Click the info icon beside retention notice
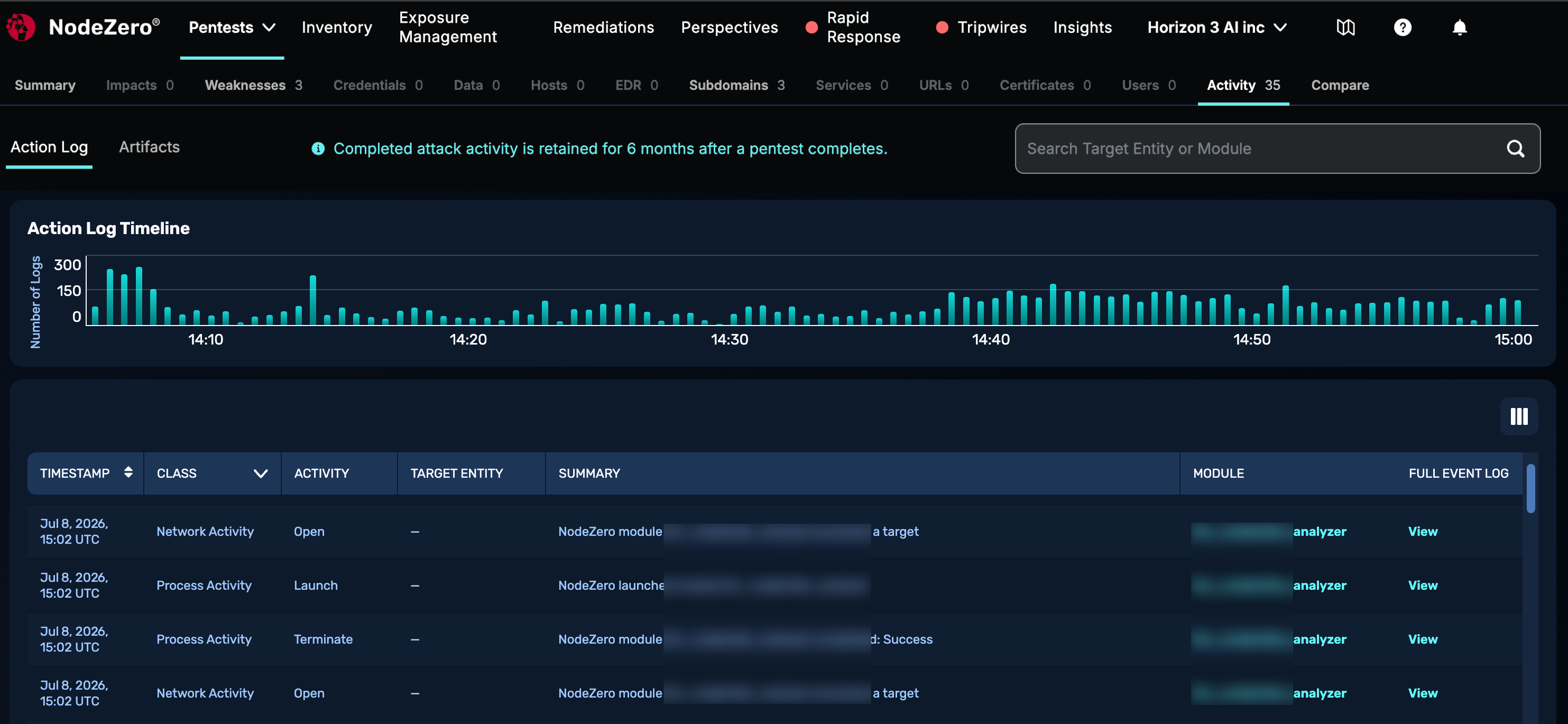Viewport: 1568px width, 724px height. click(318, 148)
